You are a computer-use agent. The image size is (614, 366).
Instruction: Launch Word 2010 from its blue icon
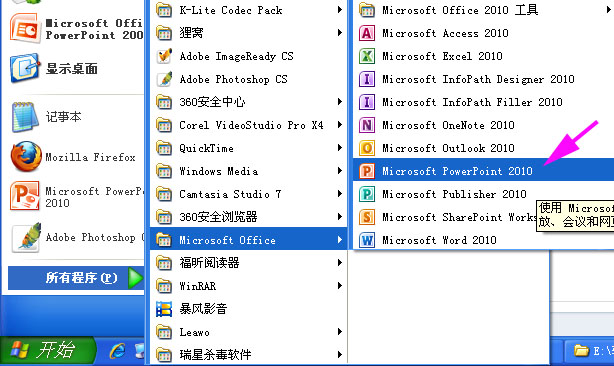[367, 240]
